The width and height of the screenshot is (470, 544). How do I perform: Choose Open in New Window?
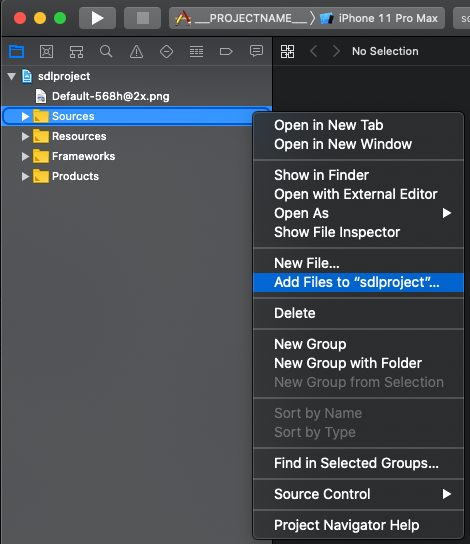coord(358,144)
